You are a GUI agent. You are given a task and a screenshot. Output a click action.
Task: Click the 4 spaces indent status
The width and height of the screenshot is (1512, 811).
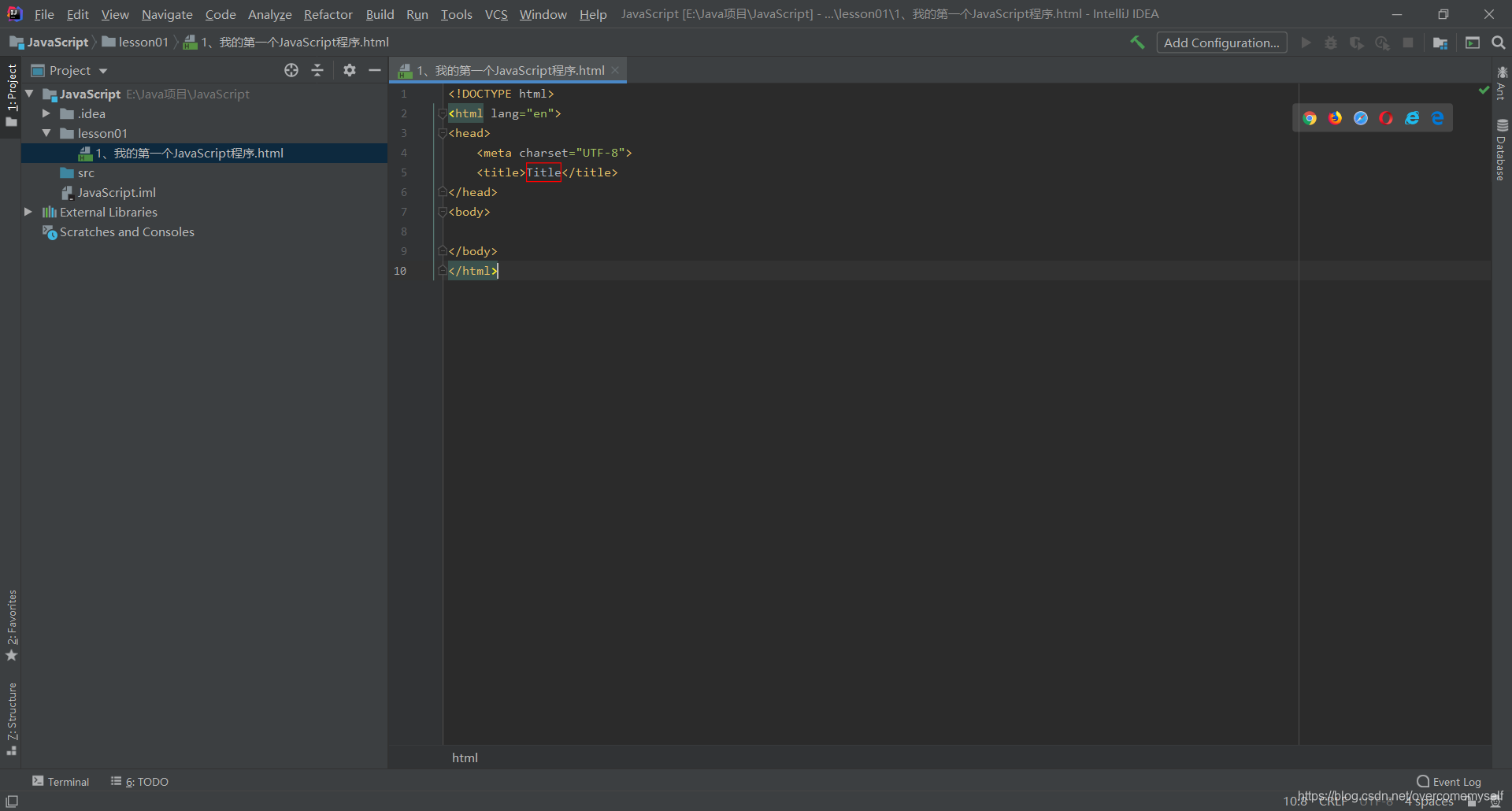[x=1429, y=802]
